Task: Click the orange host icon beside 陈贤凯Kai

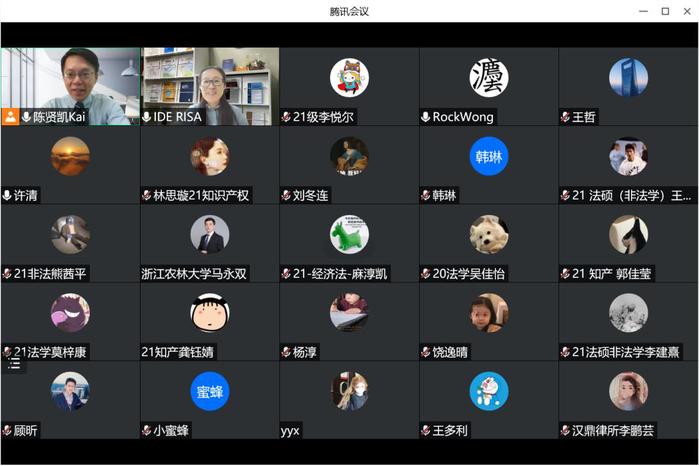Action: pos(9,117)
